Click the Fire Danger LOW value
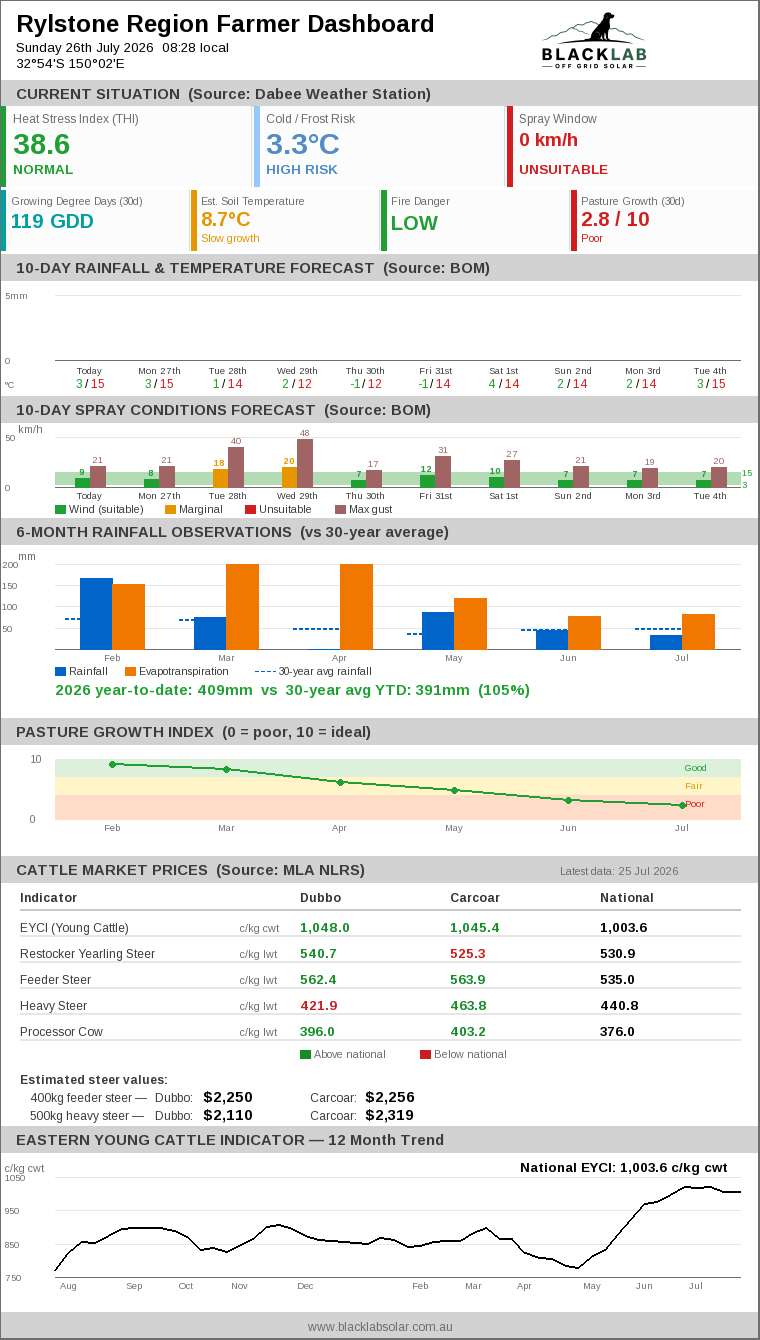760x1340 pixels. [414, 223]
